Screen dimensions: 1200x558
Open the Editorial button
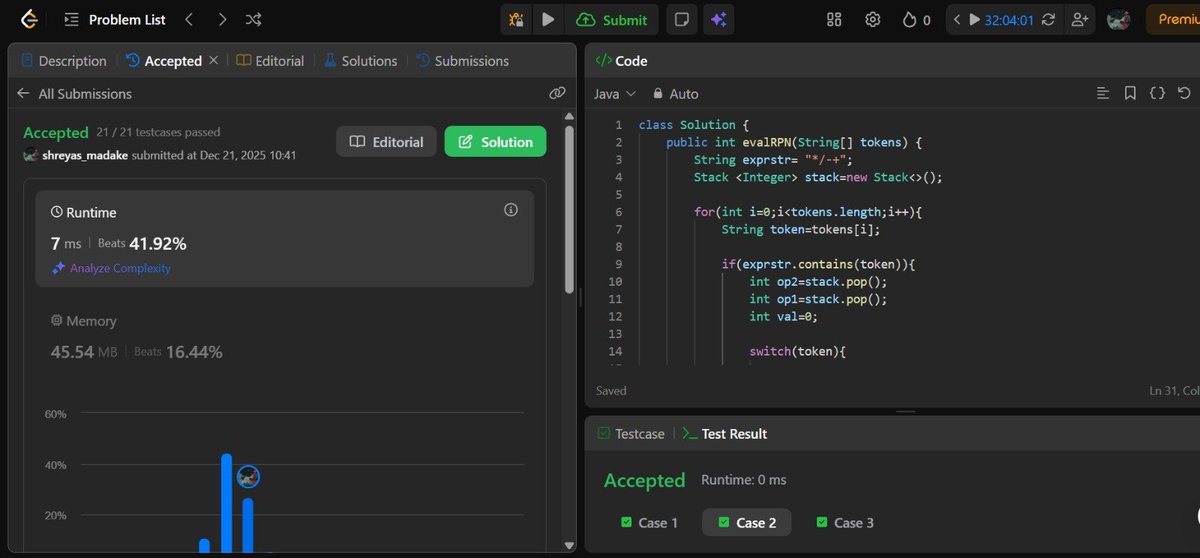click(386, 142)
